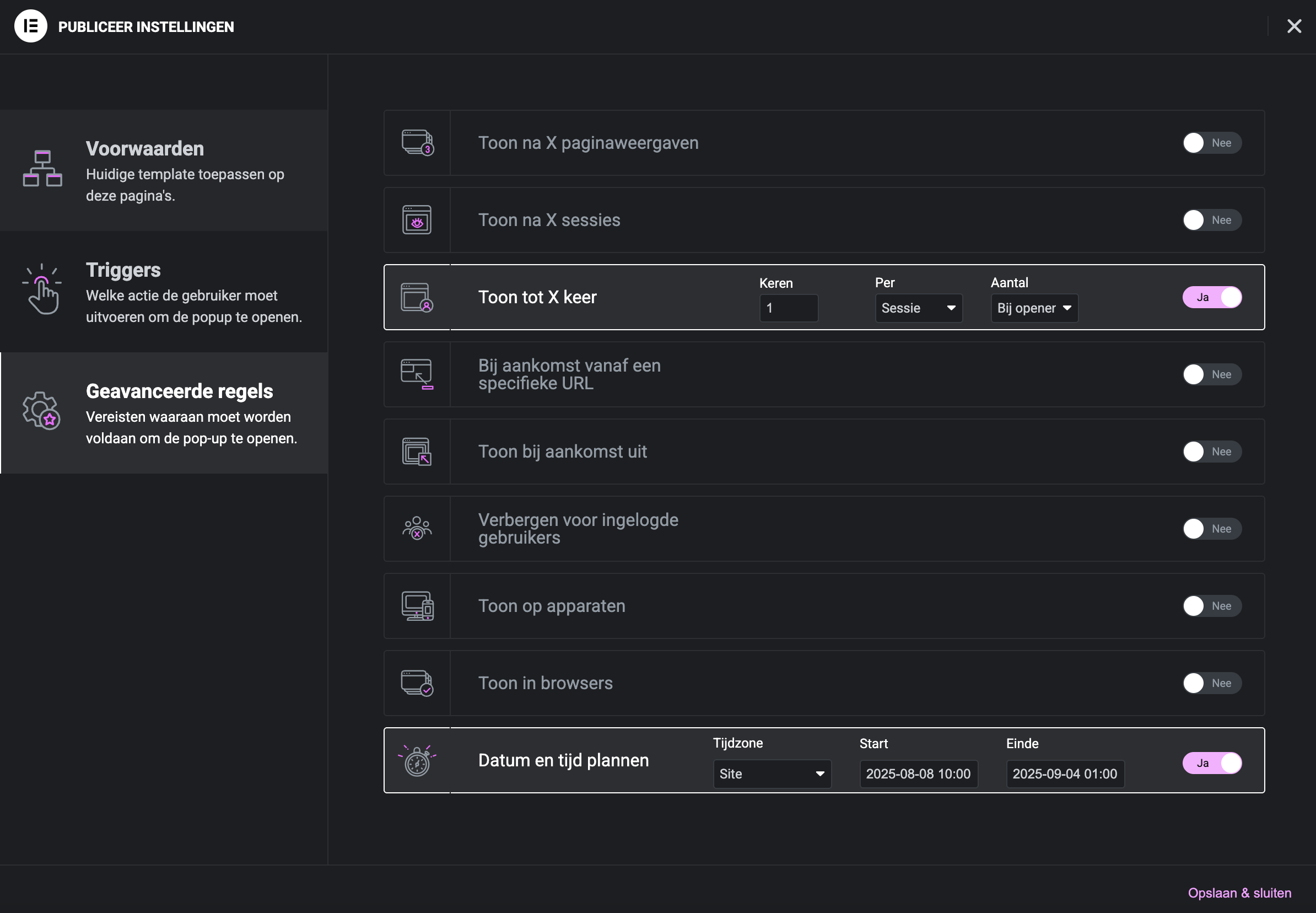Image resolution: width=1316 pixels, height=913 pixels.
Task: Switch to the Voorwaarden tab
Action: click(164, 170)
